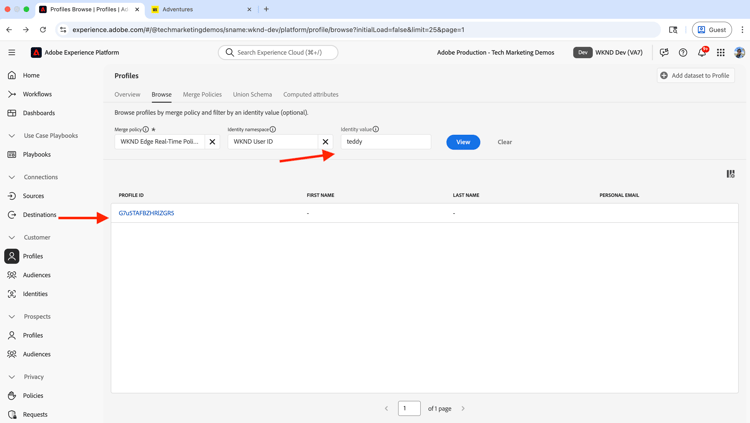Open the help question mark icon

click(x=683, y=53)
